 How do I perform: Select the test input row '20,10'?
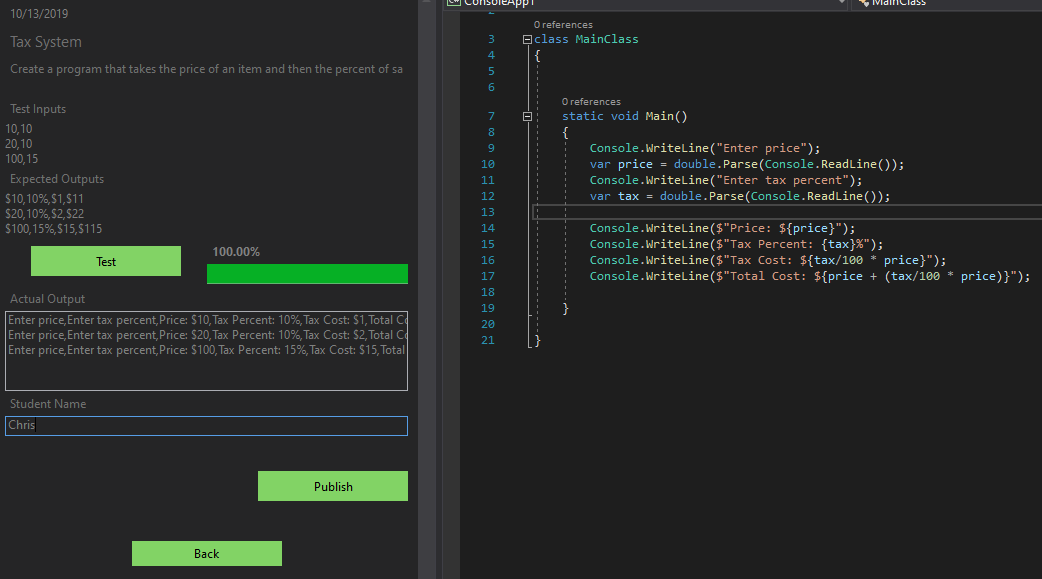coord(19,144)
